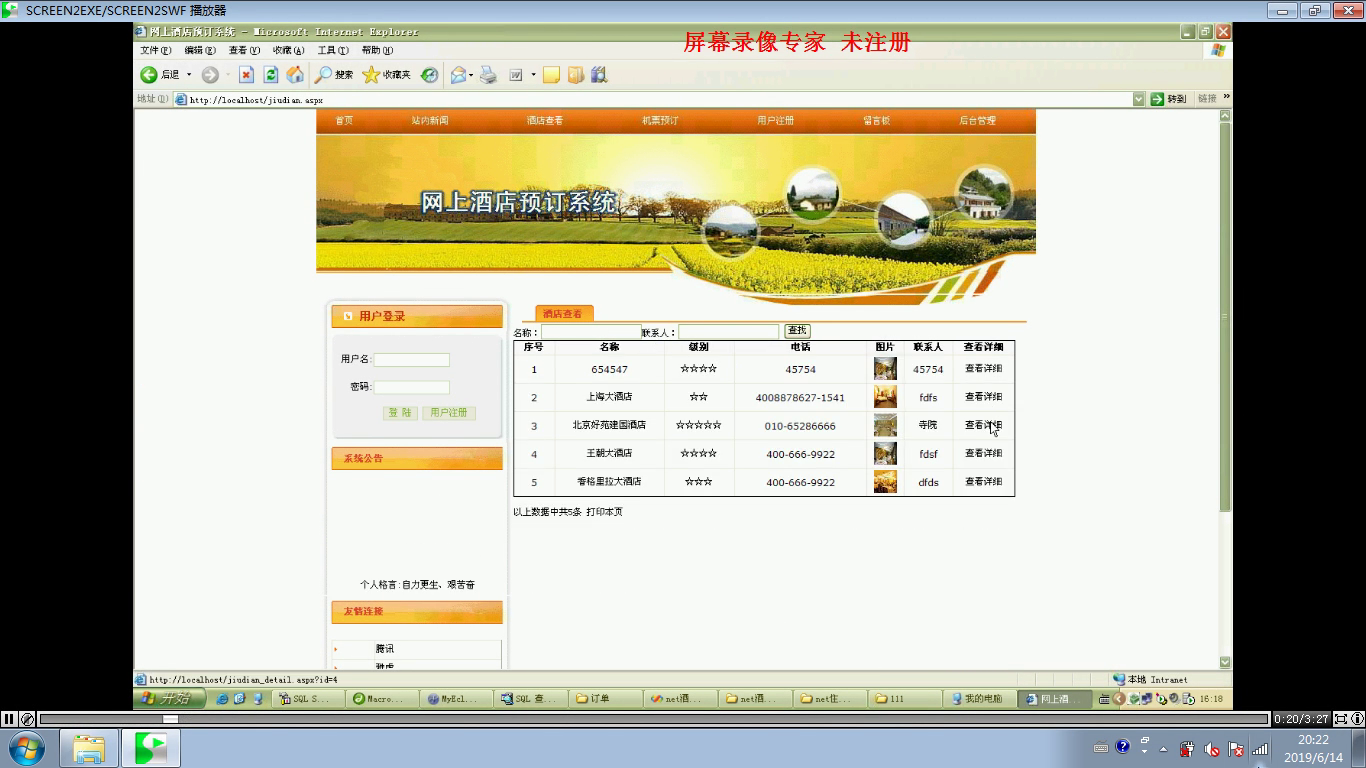The height and width of the screenshot is (768, 1366).
Task: Open the 帮助(H) menu
Action: [x=377, y=50]
